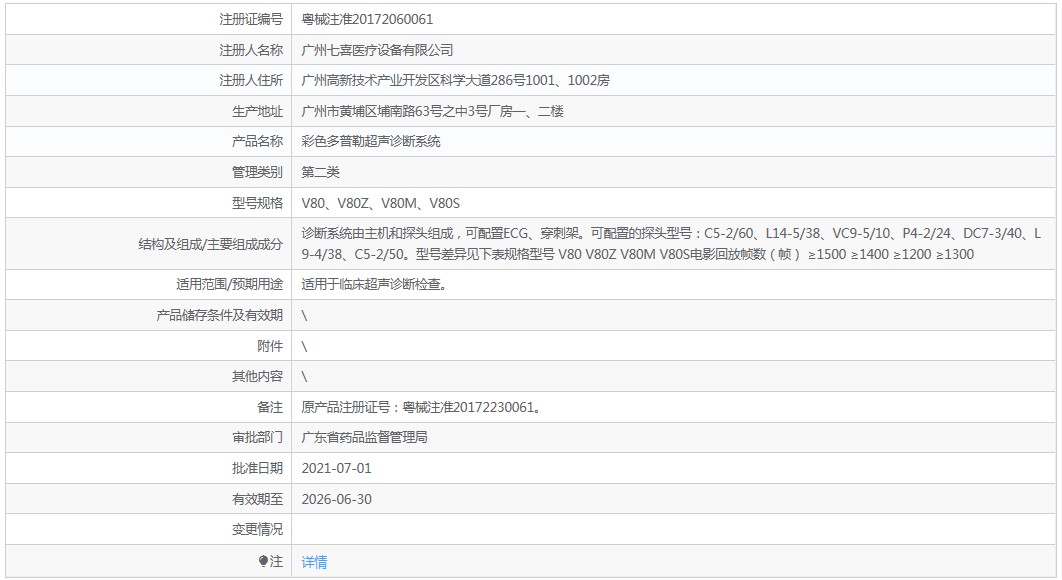Select the text 适用于临床超声诊断检查。
This screenshot has width=1062, height=580.
pyautogui.click(x=375, y=285)
